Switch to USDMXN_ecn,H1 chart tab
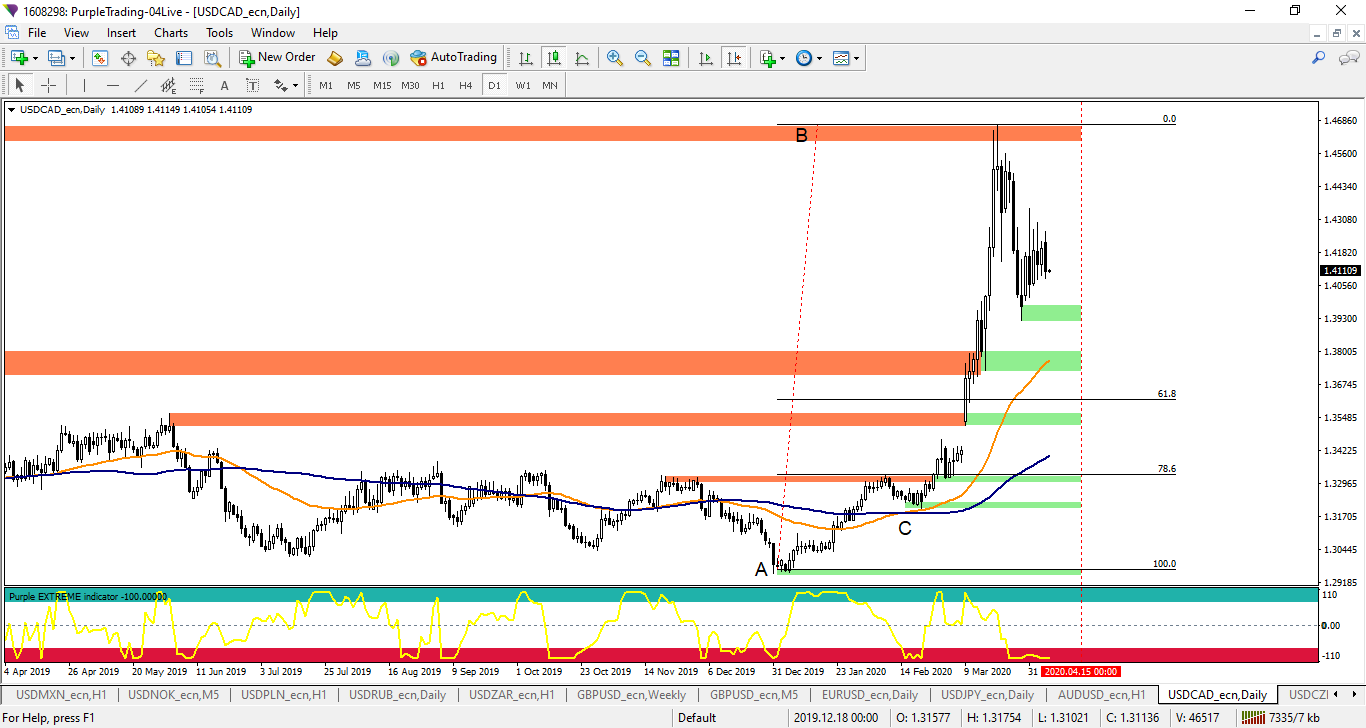 pyautogui.click(x=61, y=694)
